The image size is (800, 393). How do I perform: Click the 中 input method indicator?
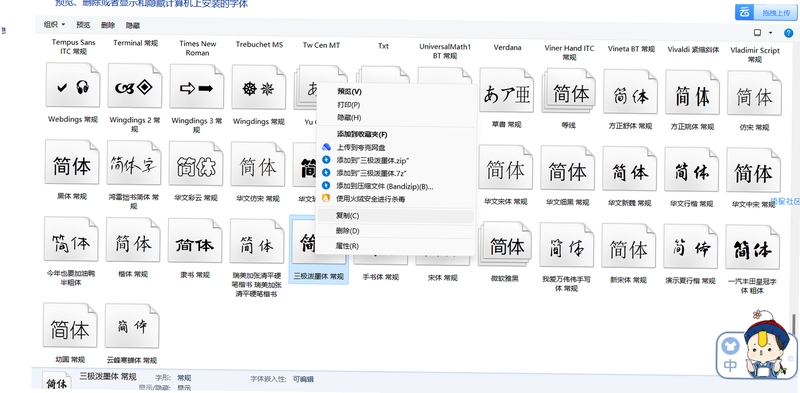(731, 365)
